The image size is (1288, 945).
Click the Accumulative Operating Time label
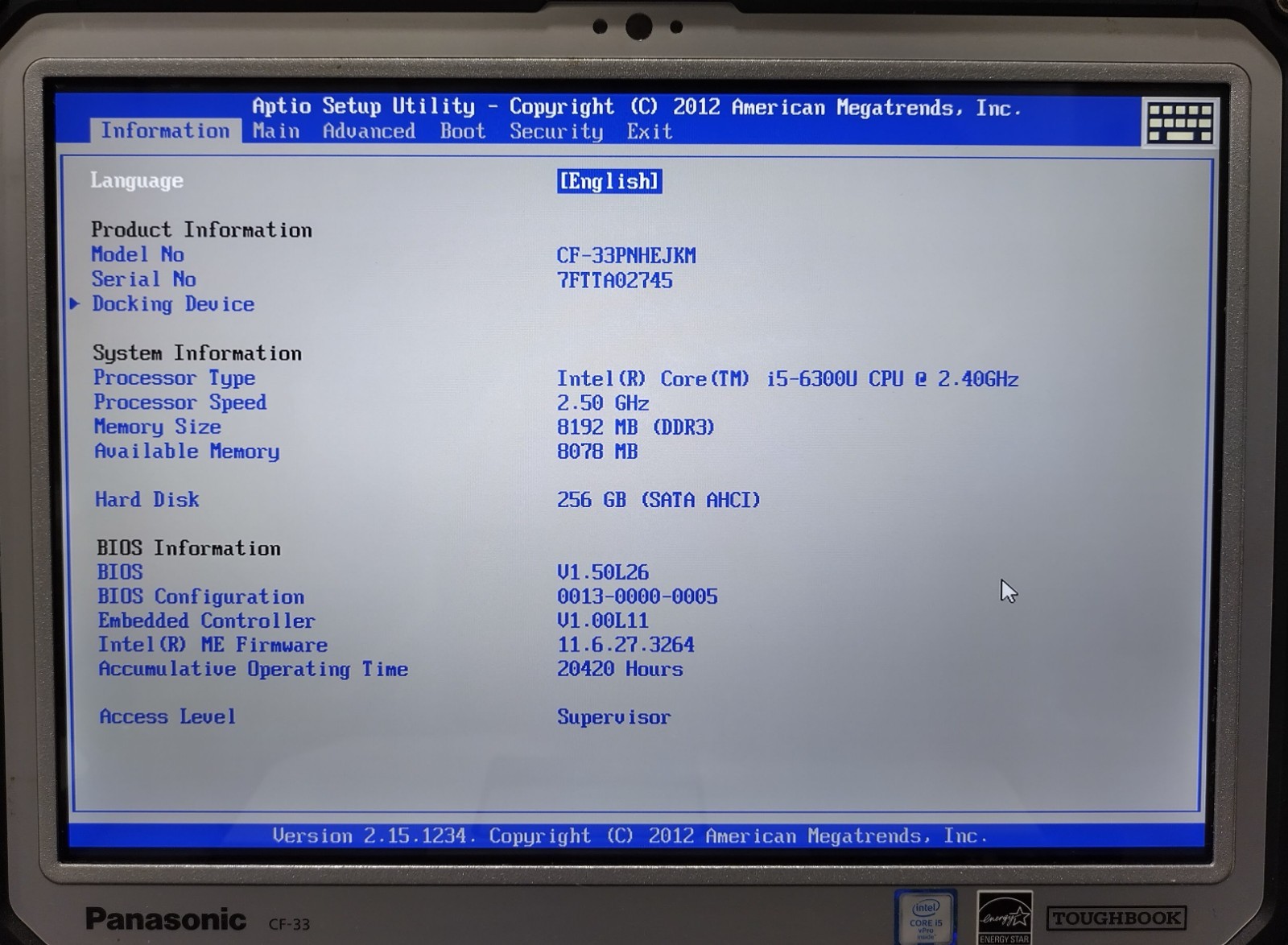254,669
